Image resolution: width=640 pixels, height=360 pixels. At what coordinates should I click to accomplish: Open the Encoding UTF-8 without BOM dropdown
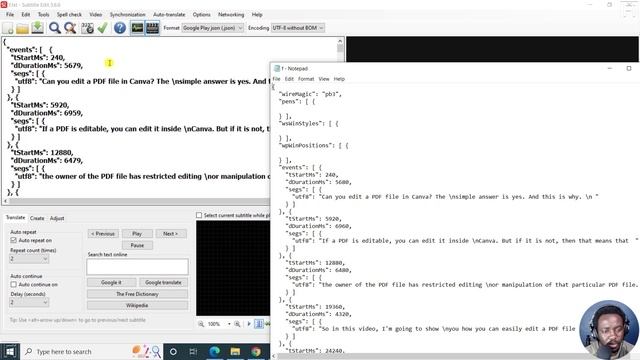tap(298, 28)
